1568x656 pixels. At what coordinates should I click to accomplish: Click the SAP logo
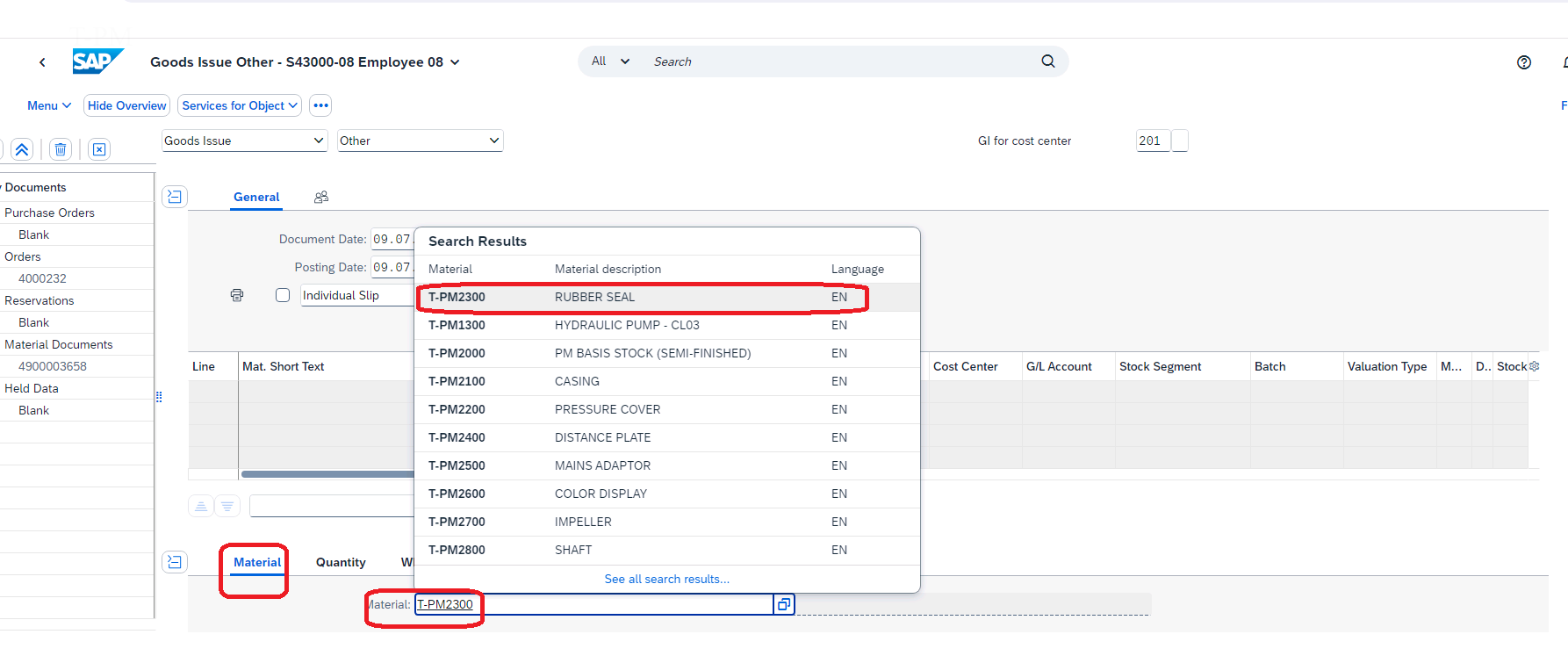point(97,61)
